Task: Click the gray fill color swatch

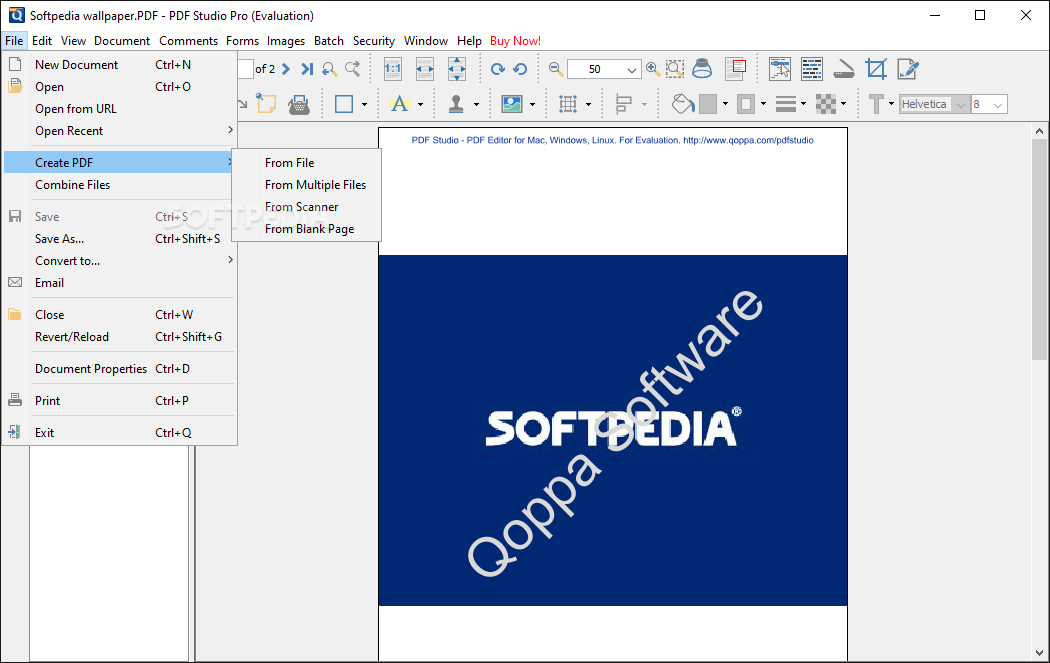Action: click(708, 104)
